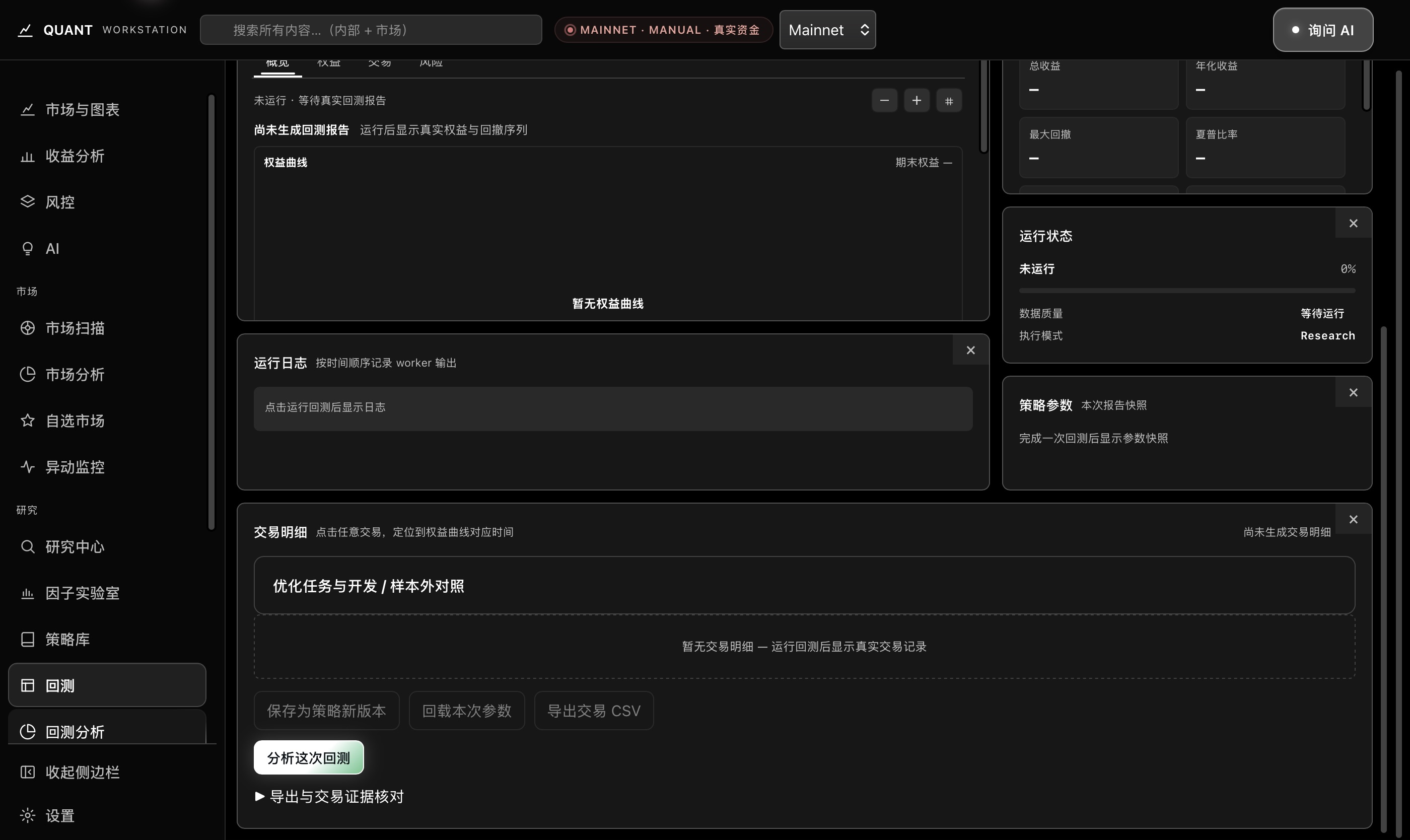Focus the 搜索所有内容 search field
Viewport: 1410px width, 840px height.
click(x=371, y=30)
